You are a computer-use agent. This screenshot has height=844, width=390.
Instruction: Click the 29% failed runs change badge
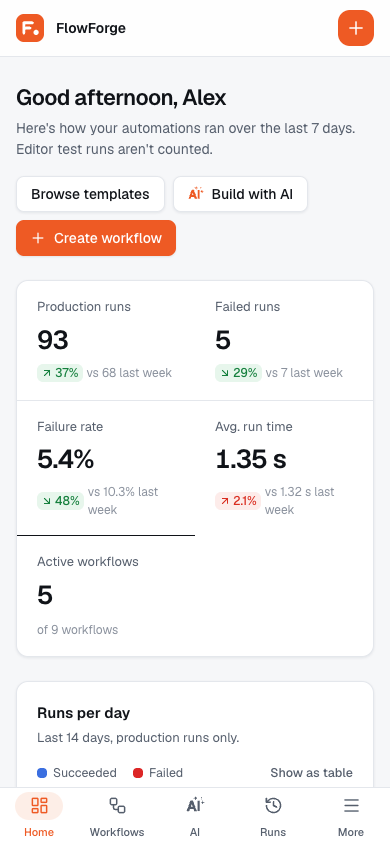(238, 372)
